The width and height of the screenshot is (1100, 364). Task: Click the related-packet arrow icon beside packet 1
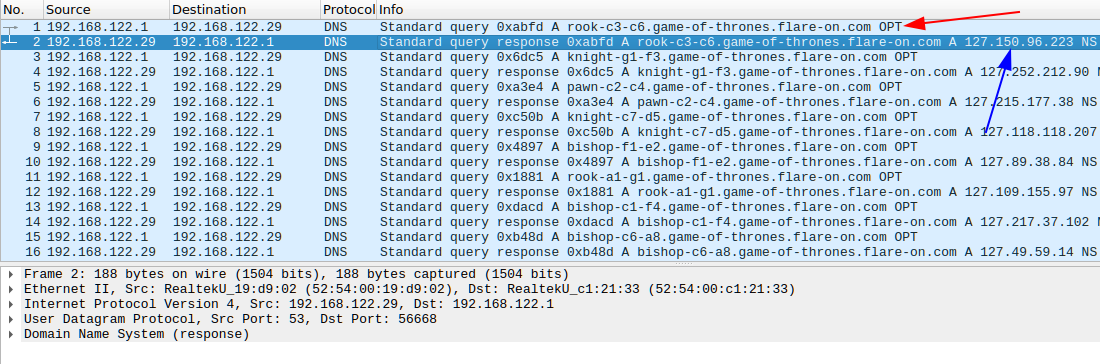pyautogui.click(x=10, y=27)
